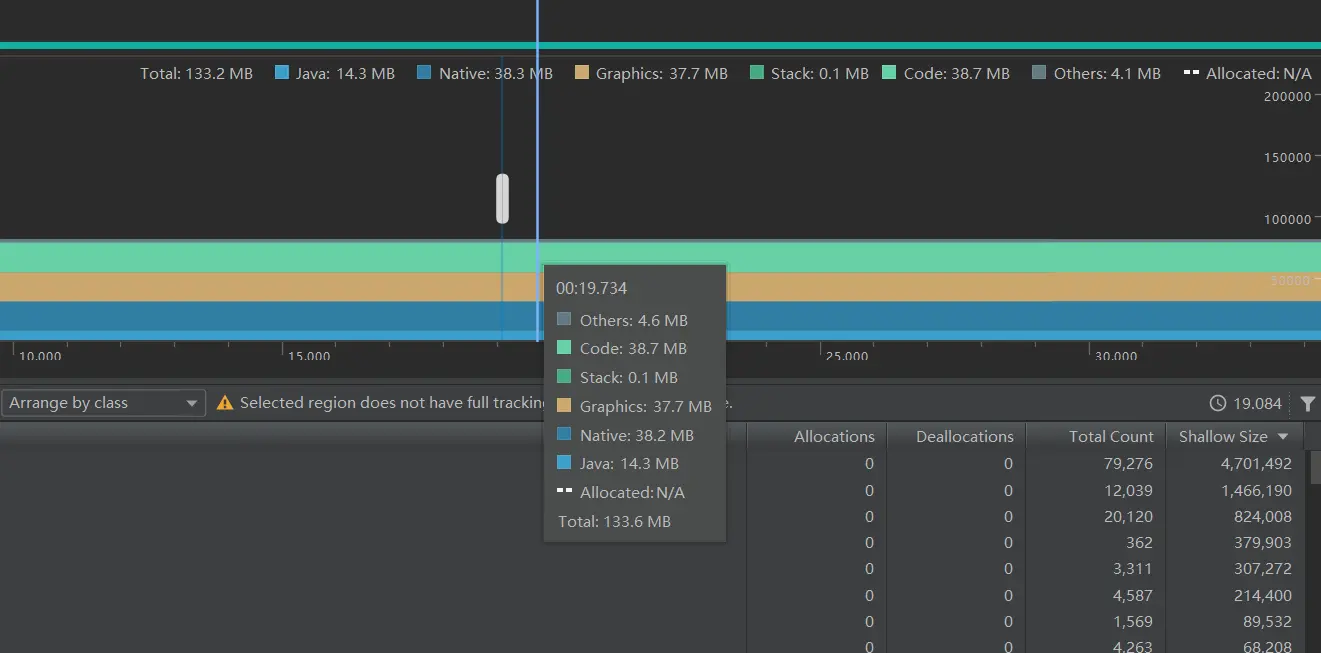1321x653 pixels.
Task: Open the Arrange by class dropdown
Action: click(103, 403)
